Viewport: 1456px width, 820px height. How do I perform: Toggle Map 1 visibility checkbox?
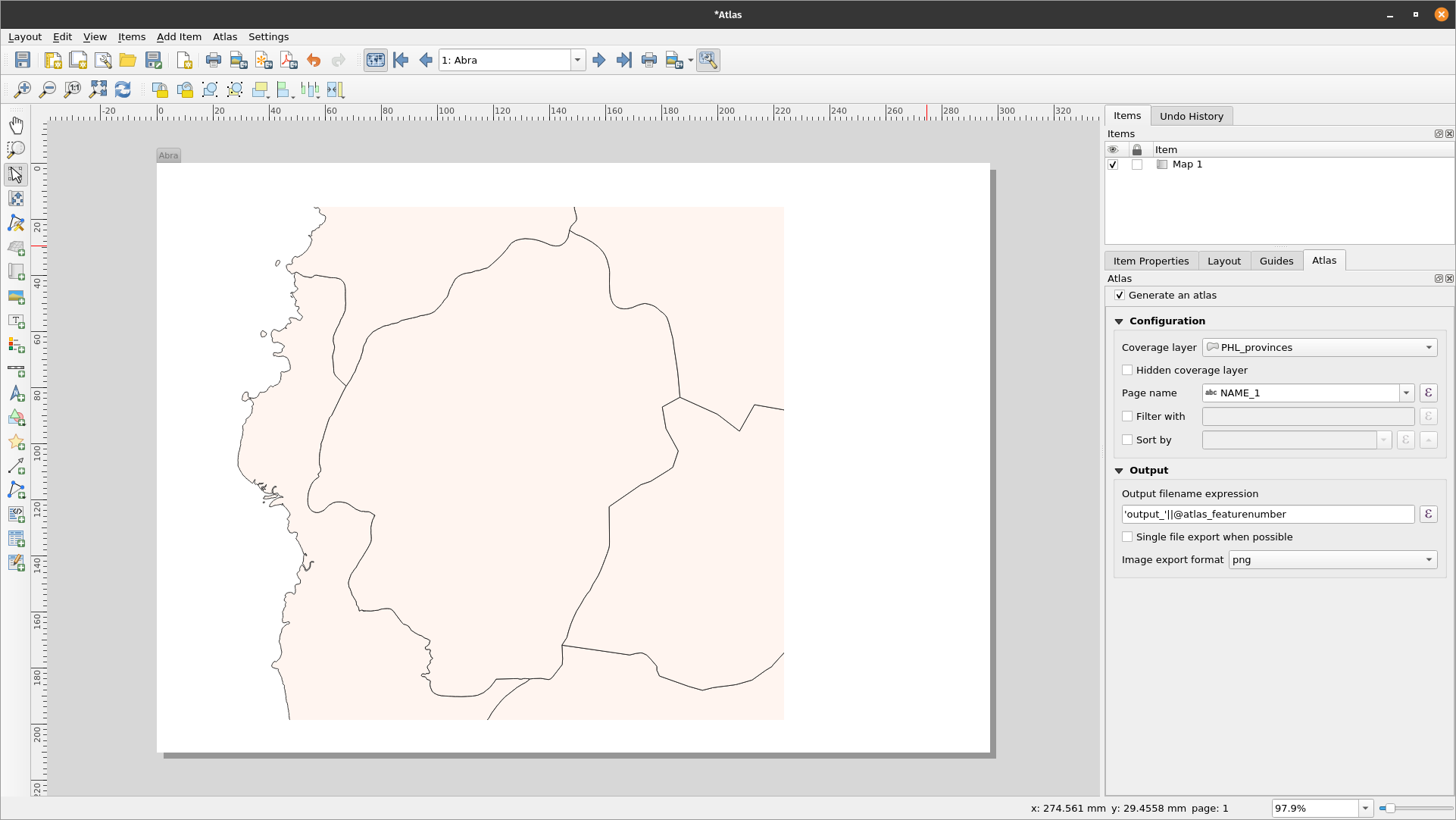click(1113, 164)
